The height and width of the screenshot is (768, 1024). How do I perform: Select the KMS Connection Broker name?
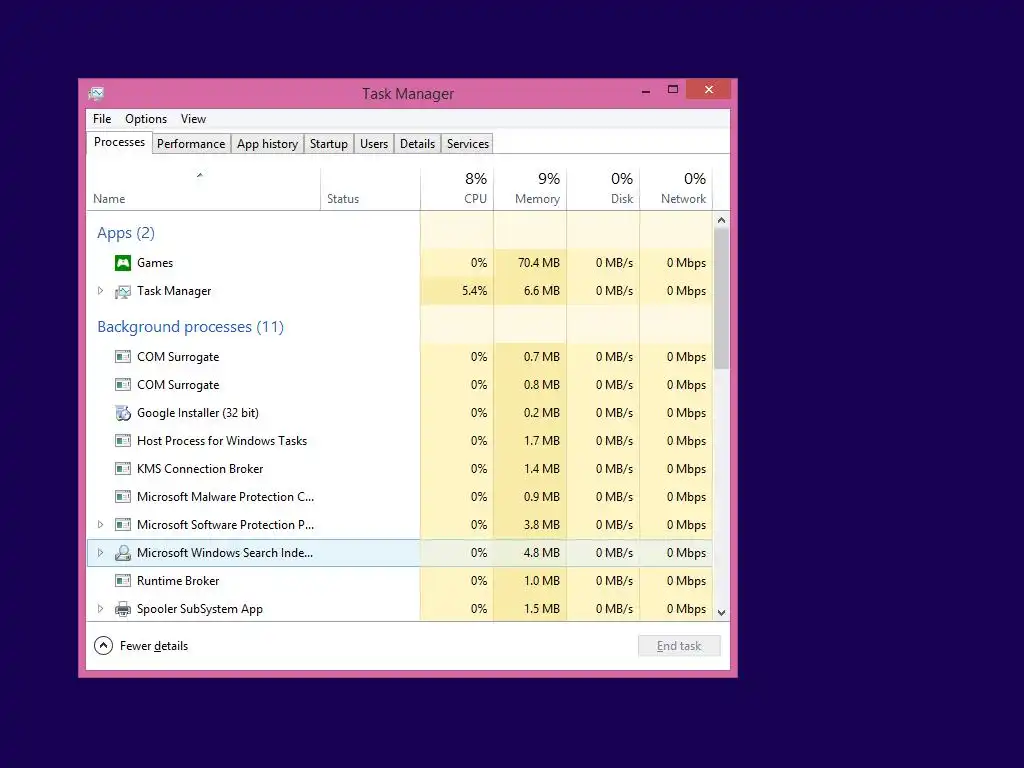[200, 469]
